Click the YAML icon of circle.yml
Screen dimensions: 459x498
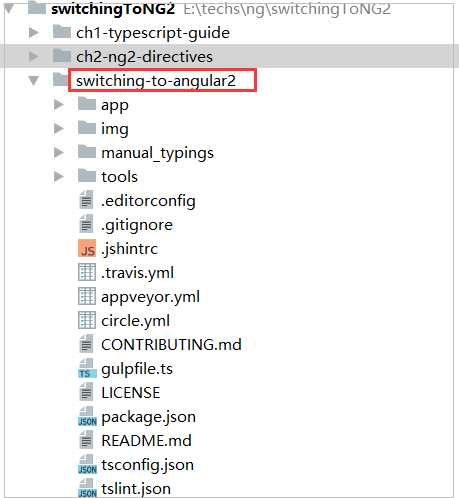click(x=87, y=320)
